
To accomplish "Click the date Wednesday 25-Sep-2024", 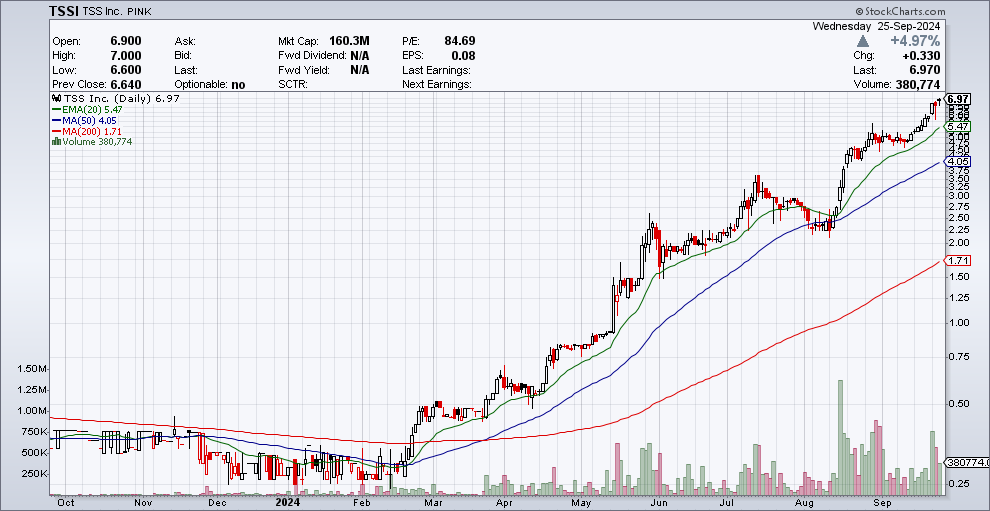I will [876, 27].
